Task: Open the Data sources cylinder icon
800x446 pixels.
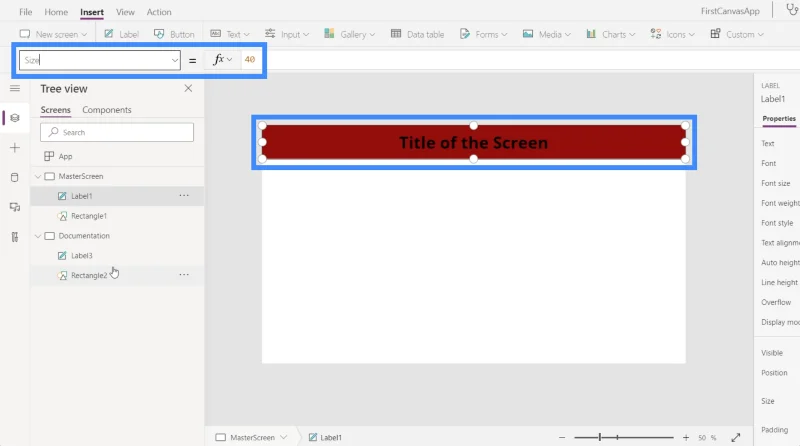Action: [x=15, y=178]
